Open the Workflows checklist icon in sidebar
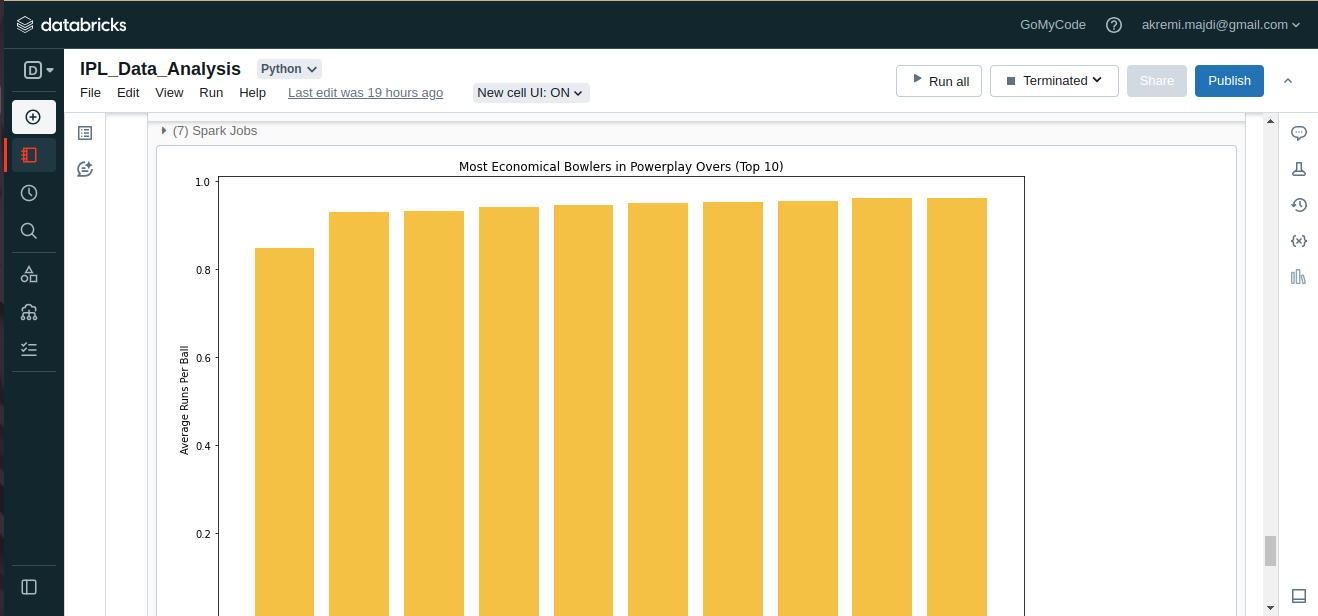Screen dimensions: 1318x616 (x=29, y=349)
